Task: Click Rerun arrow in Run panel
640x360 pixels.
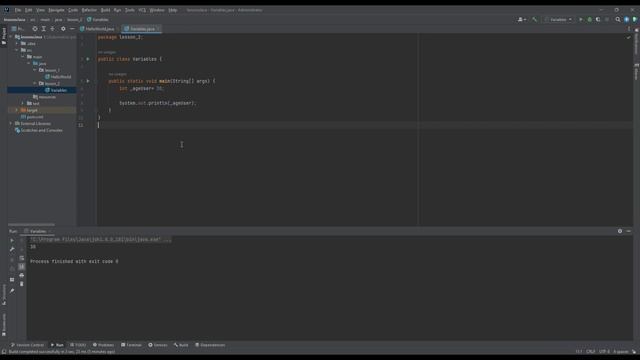Action: click(x=12, y=240)
